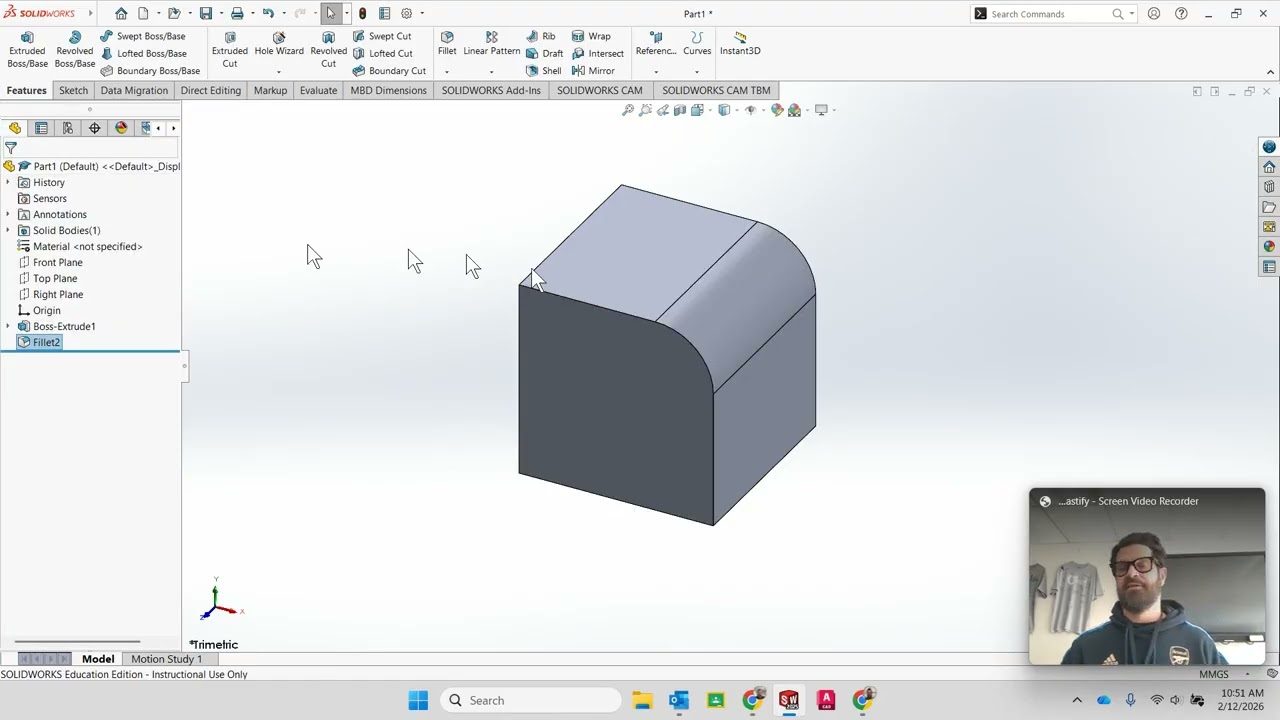Click the MMGS units in the status bar
Screen dimensions: 1280x720
coord(1213,674)
